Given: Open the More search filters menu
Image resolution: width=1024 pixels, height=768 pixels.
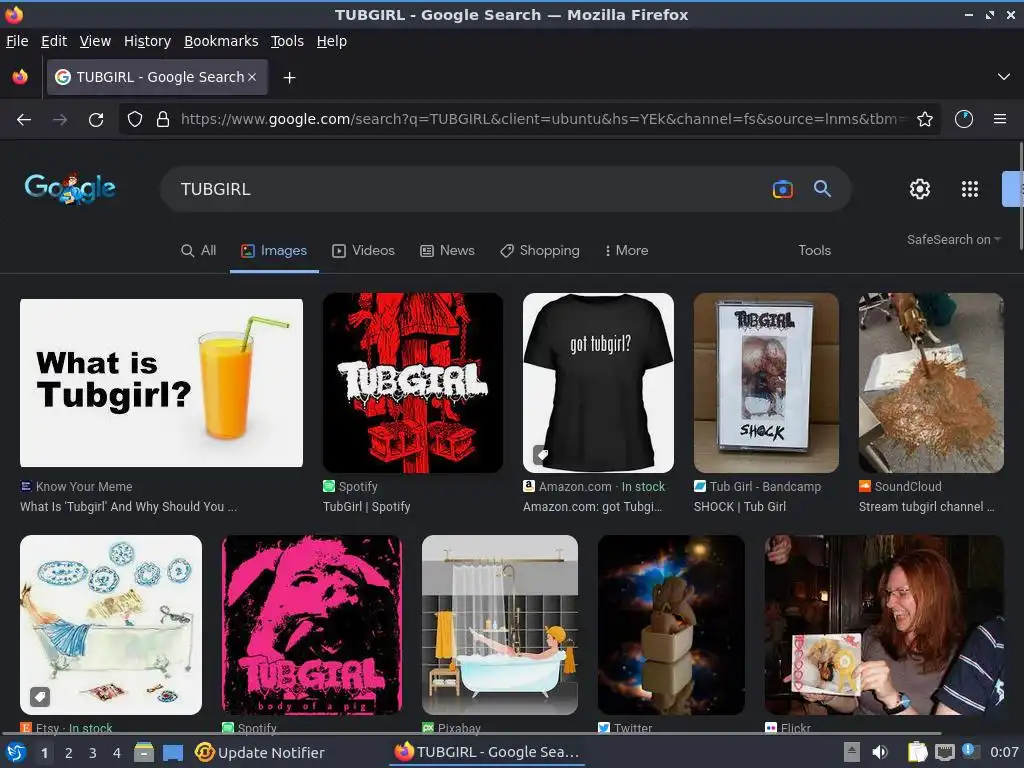Looking at the screenshot, I should pyautogui.click(x=626, y=251).
